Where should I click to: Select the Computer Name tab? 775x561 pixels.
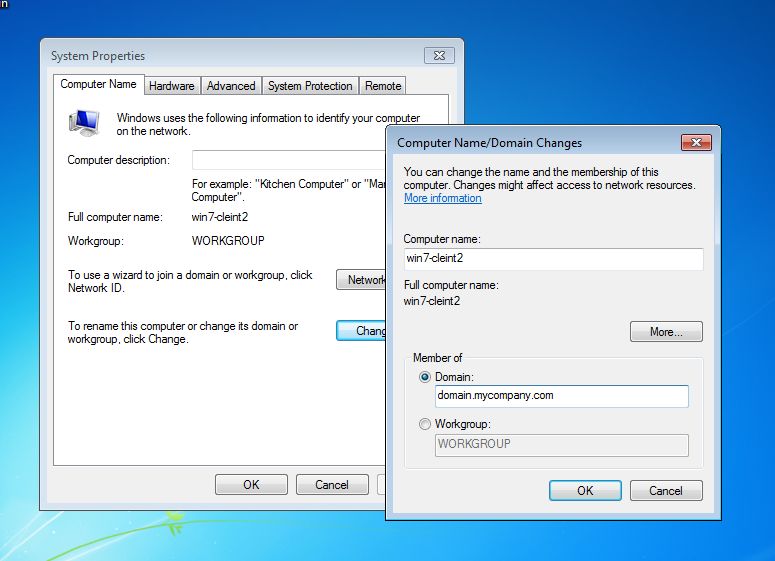click(x=98, y=85)
